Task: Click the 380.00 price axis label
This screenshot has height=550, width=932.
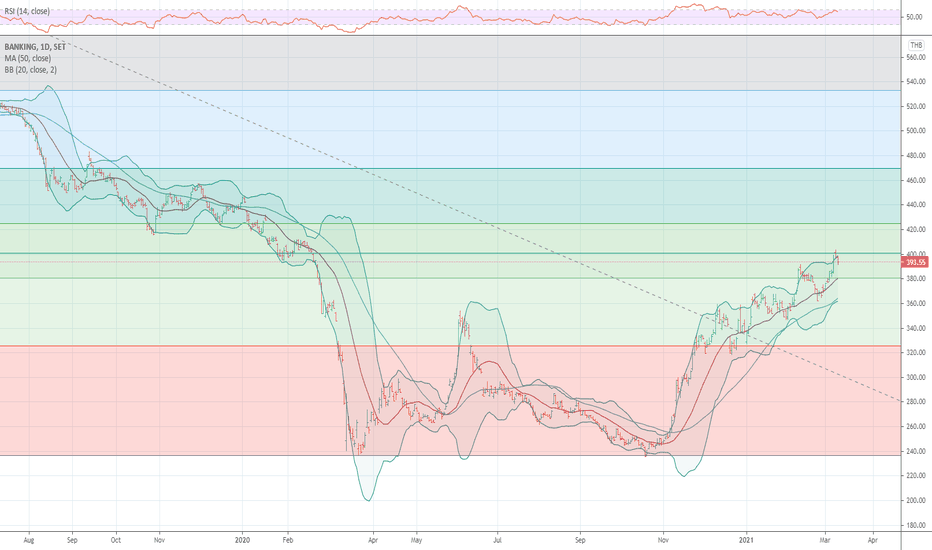Action: pos(916,278)
